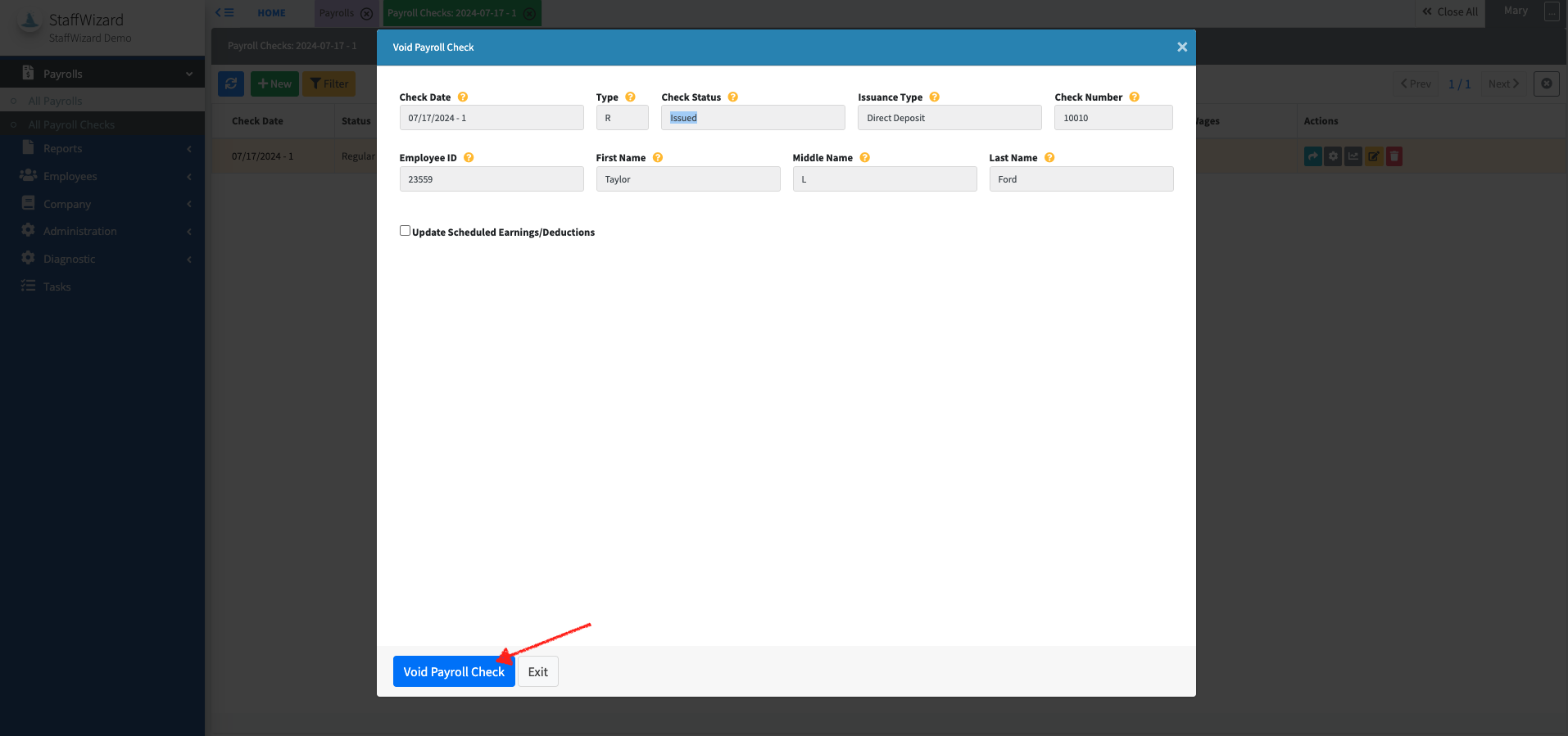
Task: Enable Update Scheduled Earnings/Deductions checkbox
Action: point(405,231)
